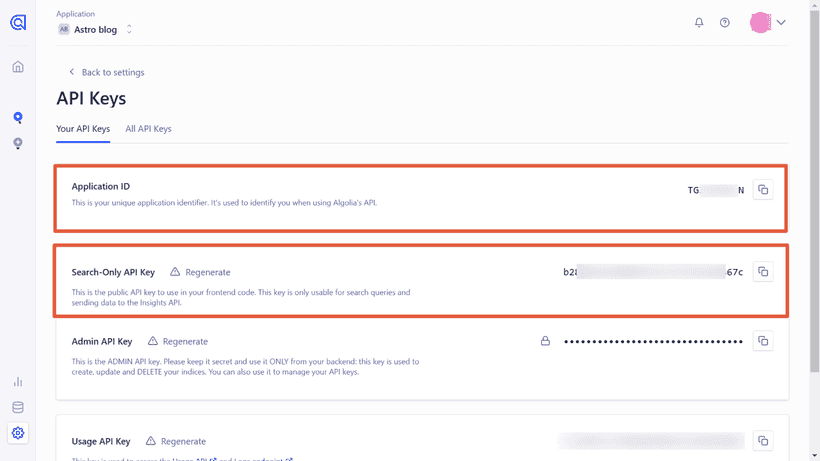
Task: Copy the Search-Only API Key
Action: pyautogui.click(x=763, y=272)
